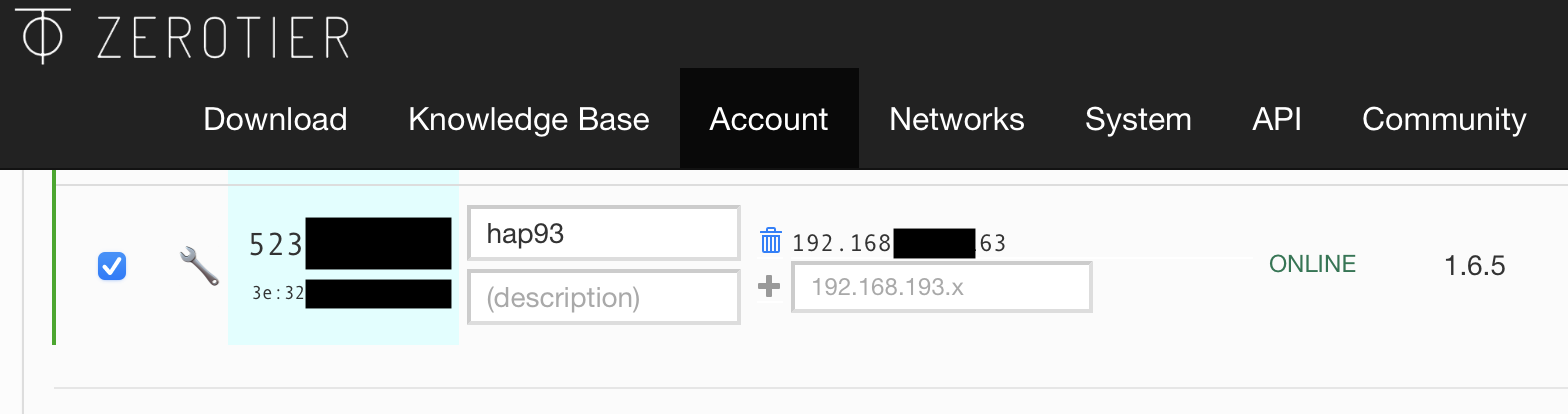Edit the member name field hap93
Viewport: 1568px width, 414px height.
(603, 234)
